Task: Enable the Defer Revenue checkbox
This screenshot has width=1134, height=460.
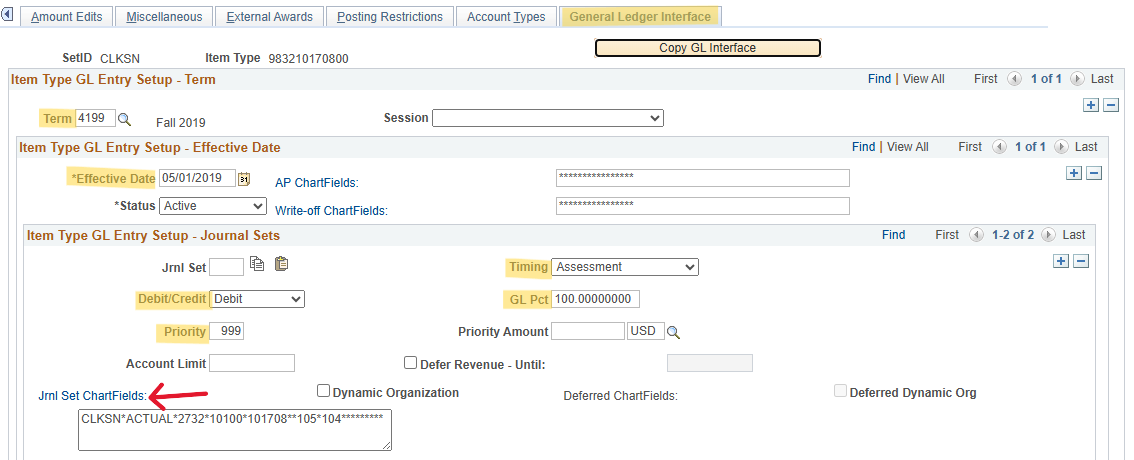Action: pos(410,363)
